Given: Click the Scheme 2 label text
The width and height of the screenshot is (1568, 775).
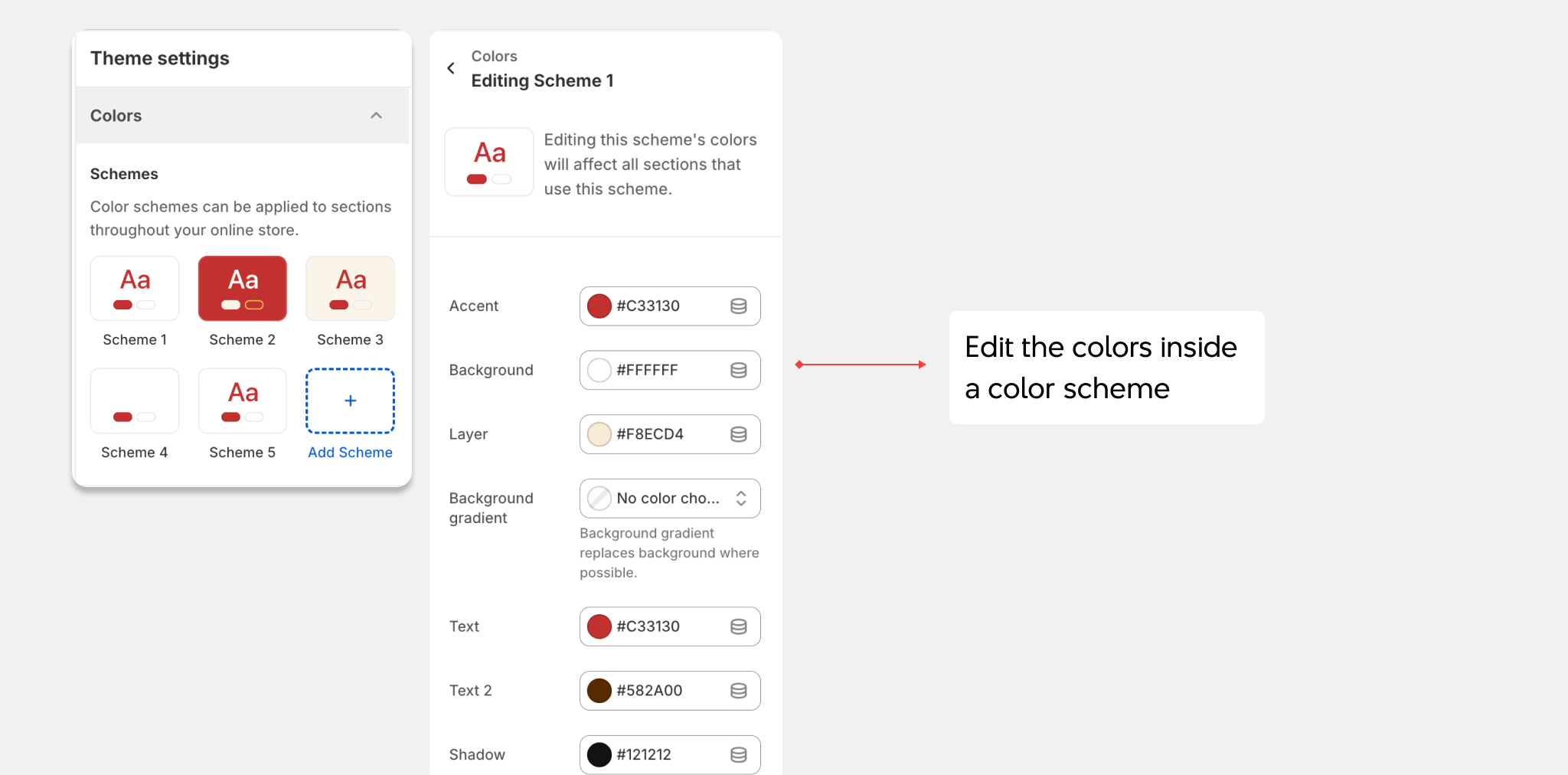Looking at the screenshot, I should pos(243,340).
